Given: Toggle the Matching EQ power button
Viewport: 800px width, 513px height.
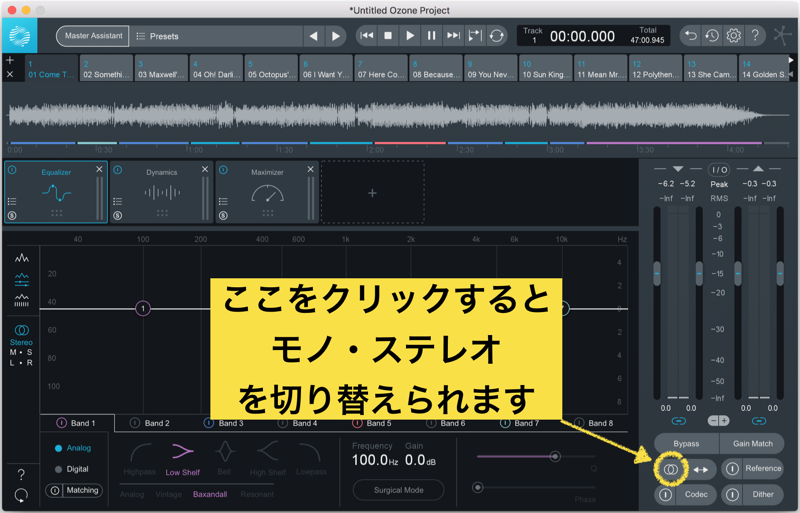Looking at the screenshot, I should pyautogui.click(x=55, y=491).
